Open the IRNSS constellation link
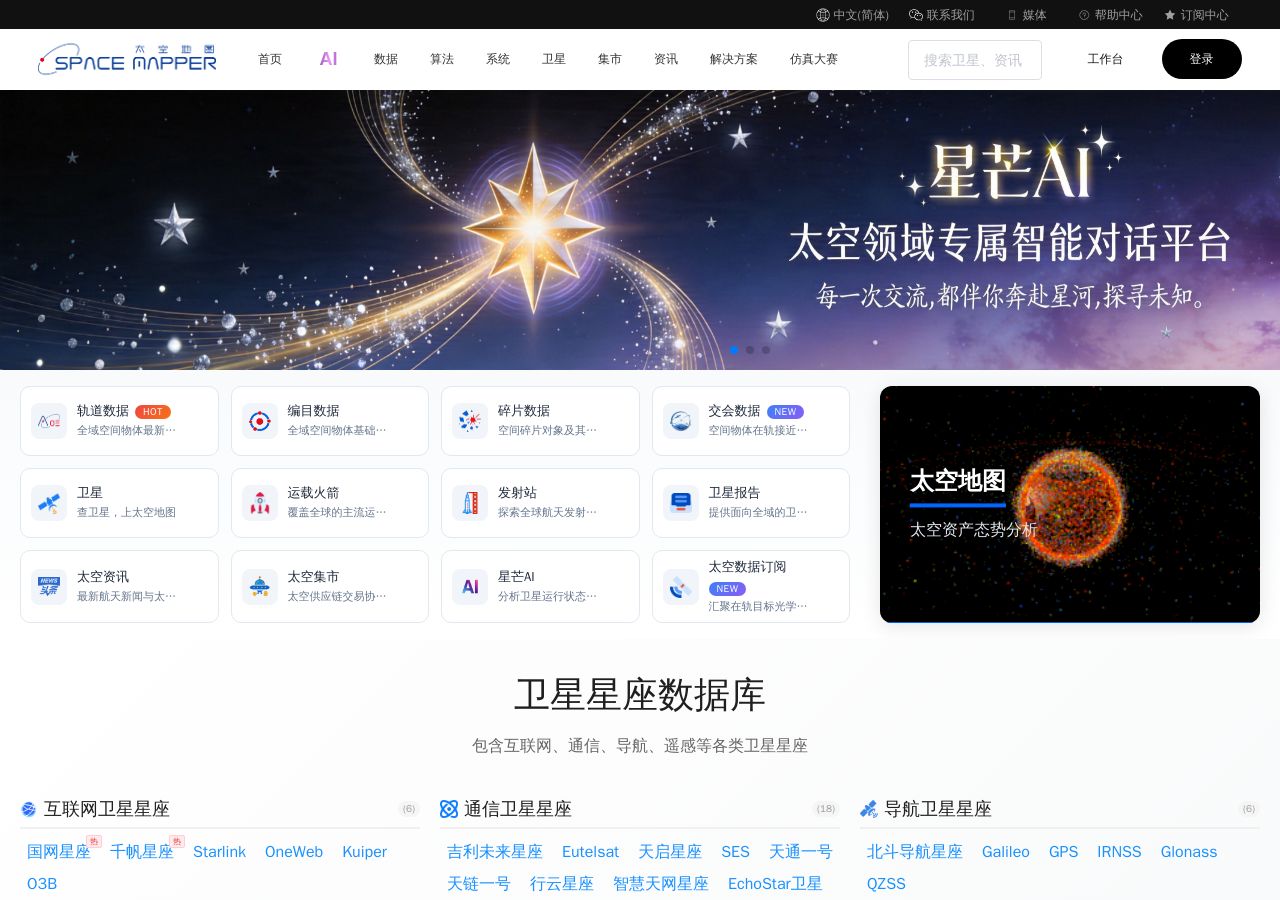 coord(1119,852)
